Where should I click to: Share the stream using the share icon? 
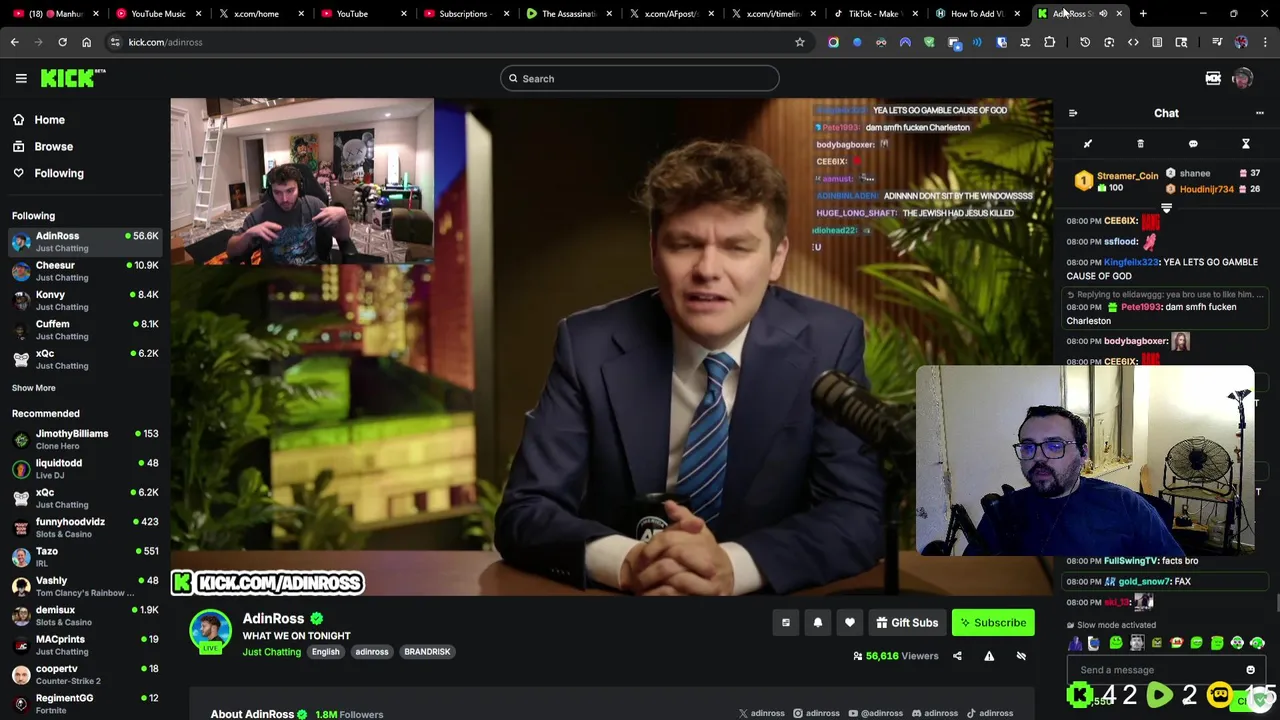point(957,656)
